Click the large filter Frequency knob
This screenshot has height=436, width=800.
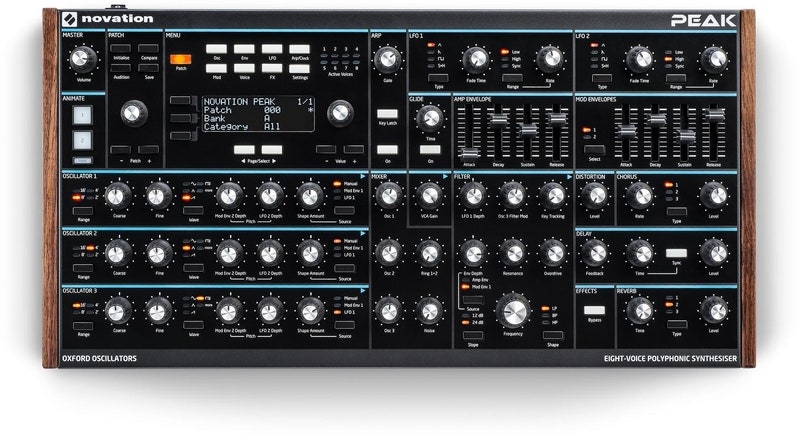(x=514, y=310)
